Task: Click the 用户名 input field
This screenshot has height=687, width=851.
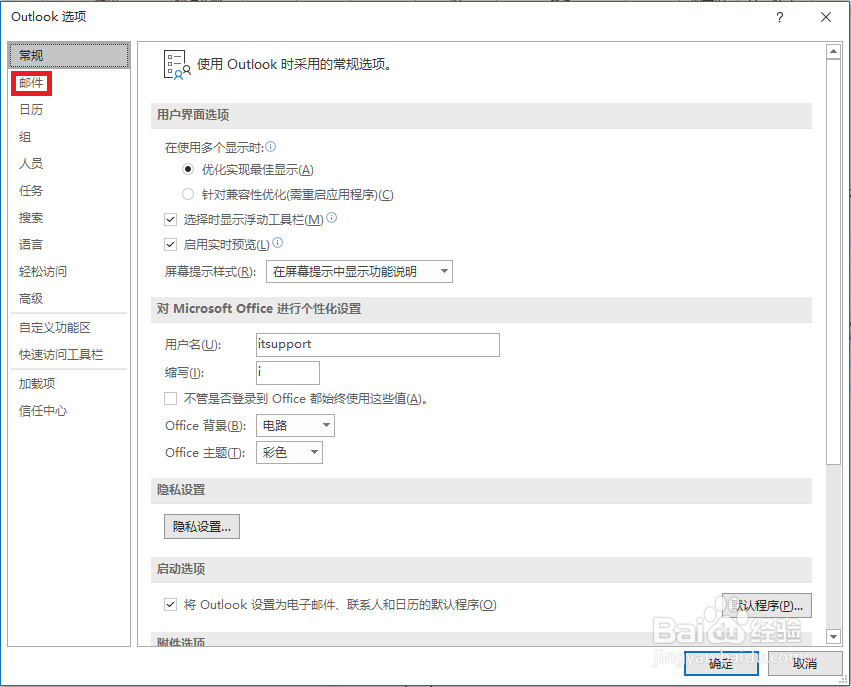Action: coord(378,345)
